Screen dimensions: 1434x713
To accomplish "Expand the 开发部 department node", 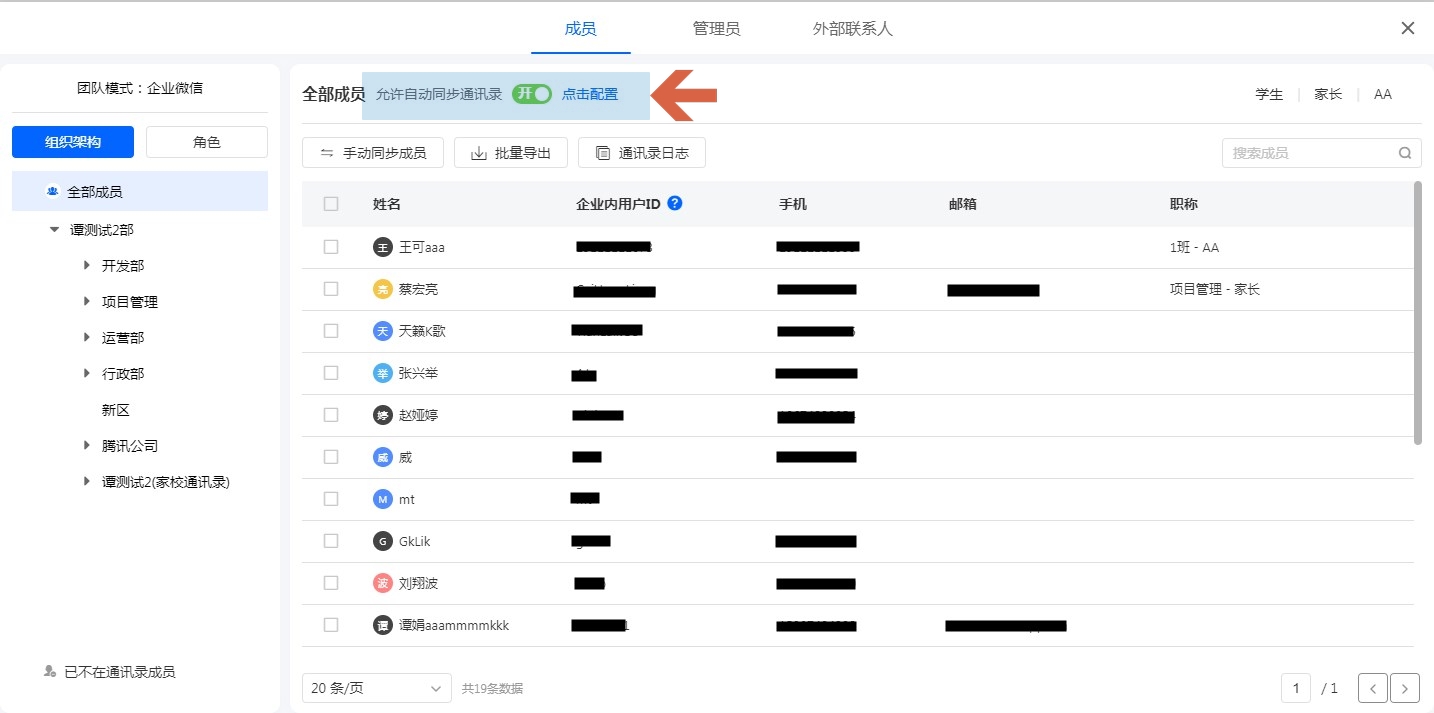I will coord(87,266).
